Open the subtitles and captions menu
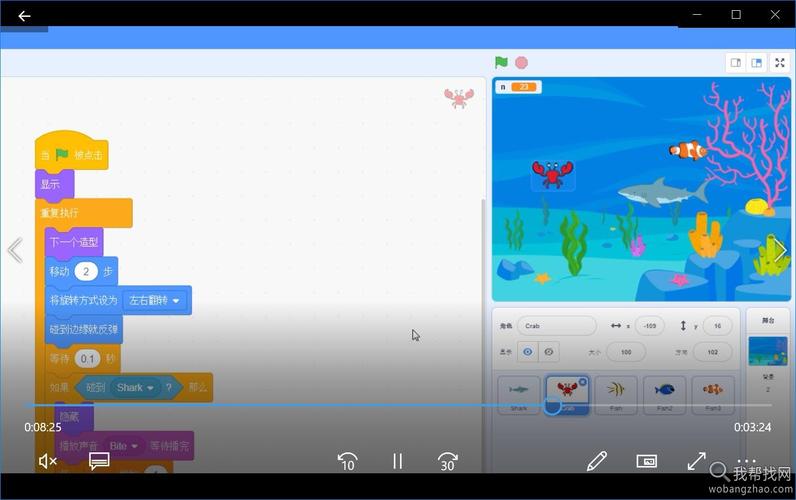Viewport: 796px width, 500px height. click(x=99, y=461)
